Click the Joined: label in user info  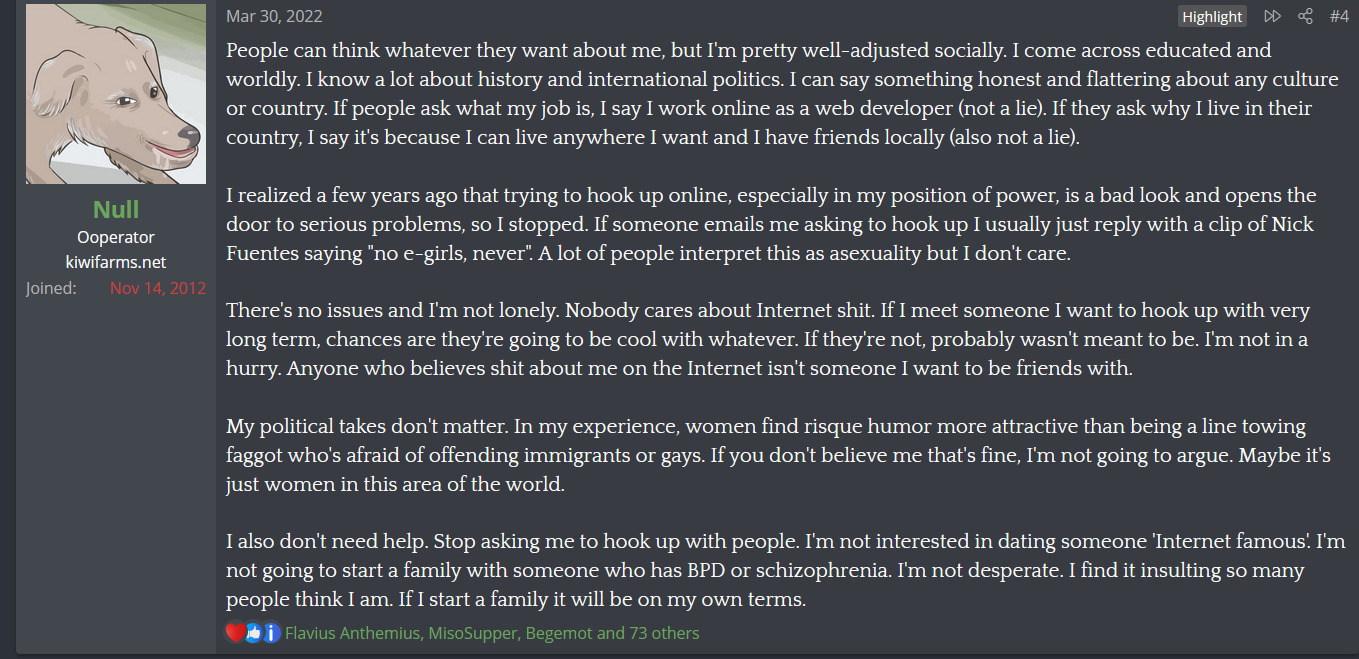51,288
